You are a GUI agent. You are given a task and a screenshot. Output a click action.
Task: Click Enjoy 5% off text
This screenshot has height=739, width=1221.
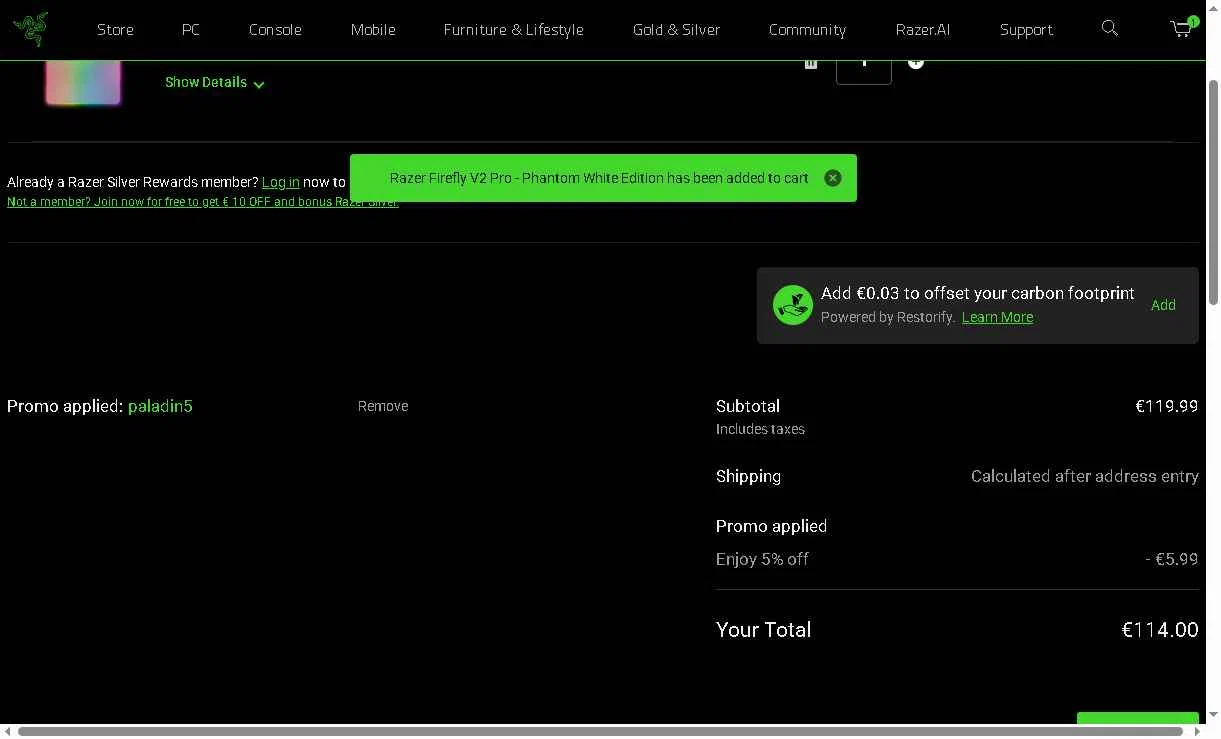tap(762, 559)
